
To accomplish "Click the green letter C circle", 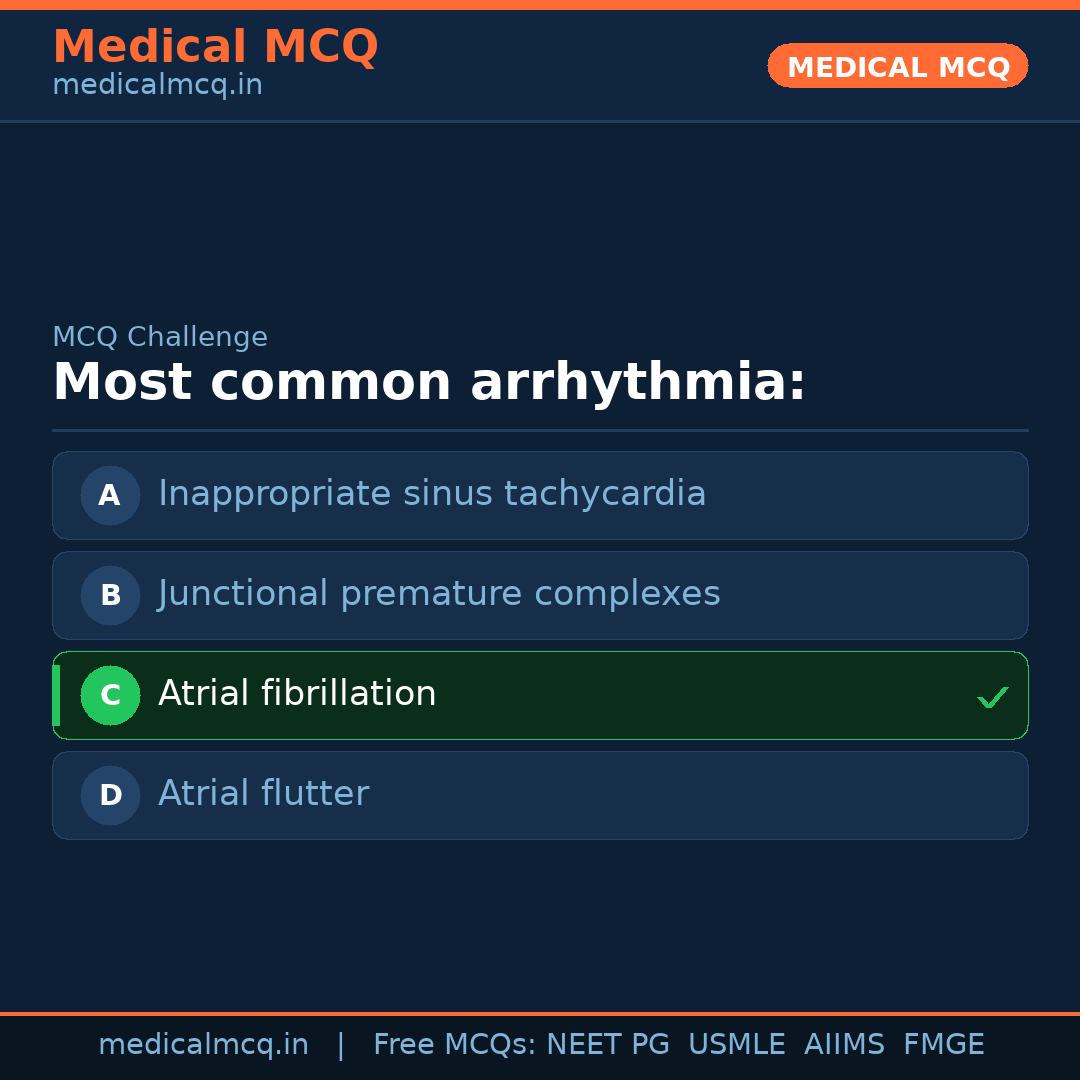I will 110,695.
